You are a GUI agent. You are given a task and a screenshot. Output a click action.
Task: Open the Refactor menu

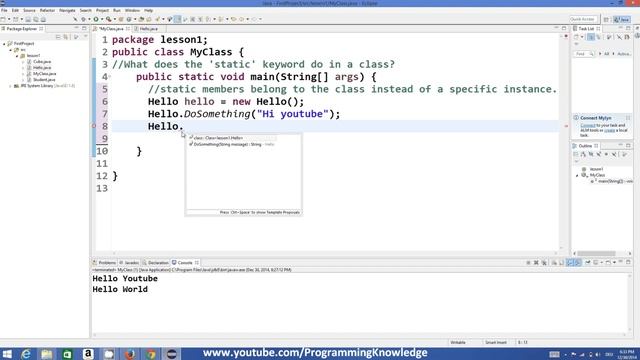pyautogui.click(x=47, y=10)
